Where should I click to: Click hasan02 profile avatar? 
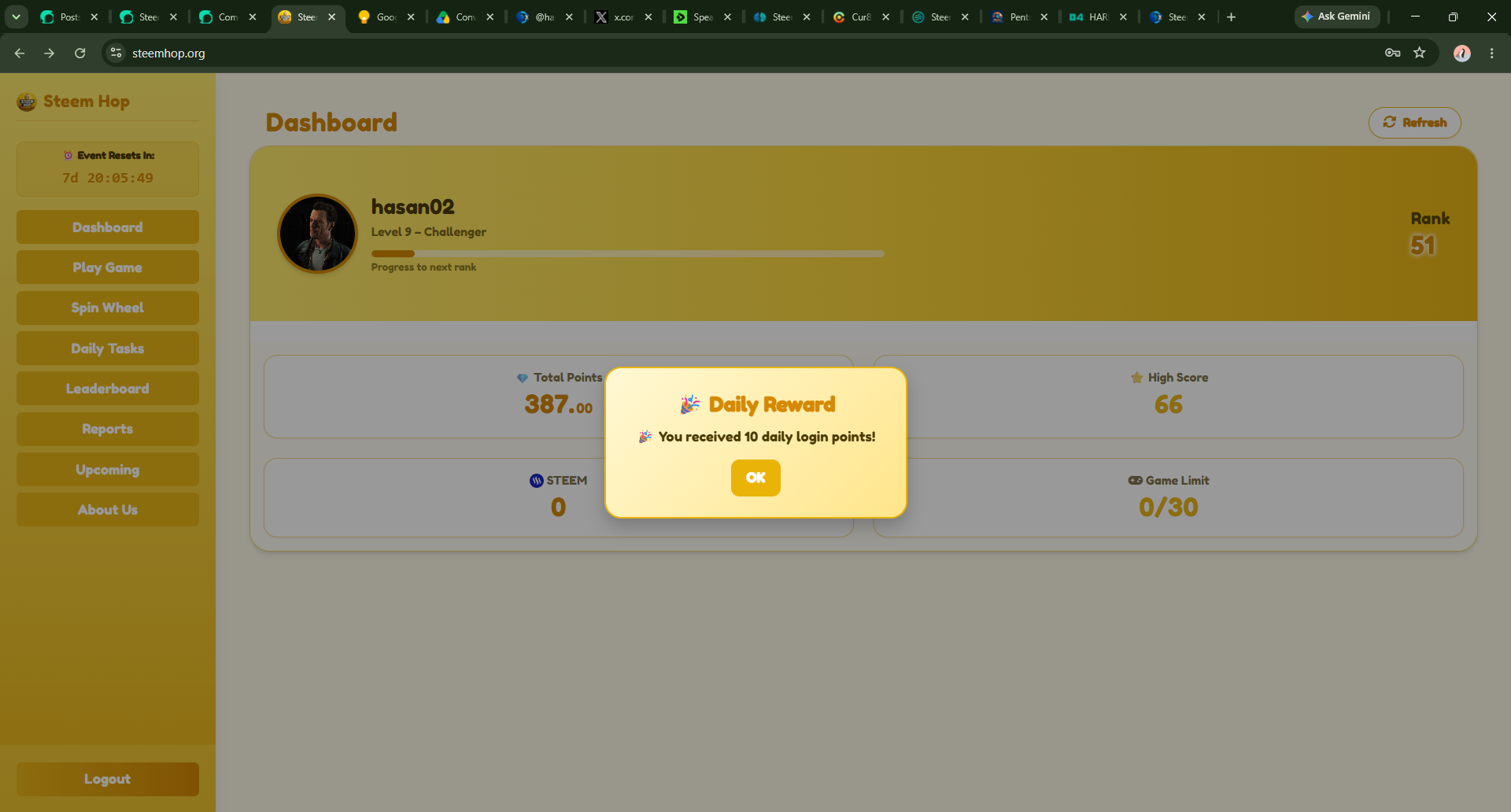pyautogui.click(x=318, y=234)
